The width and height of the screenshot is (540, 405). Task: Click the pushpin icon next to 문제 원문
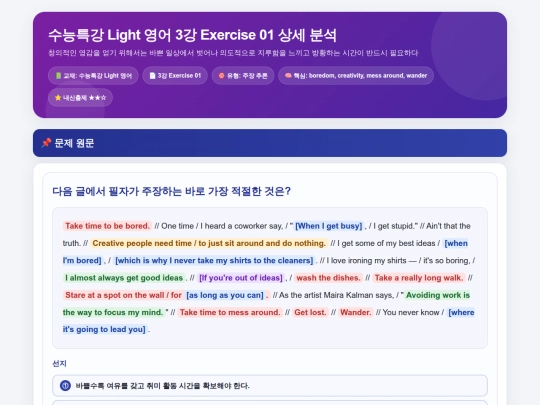pos(46,143)
